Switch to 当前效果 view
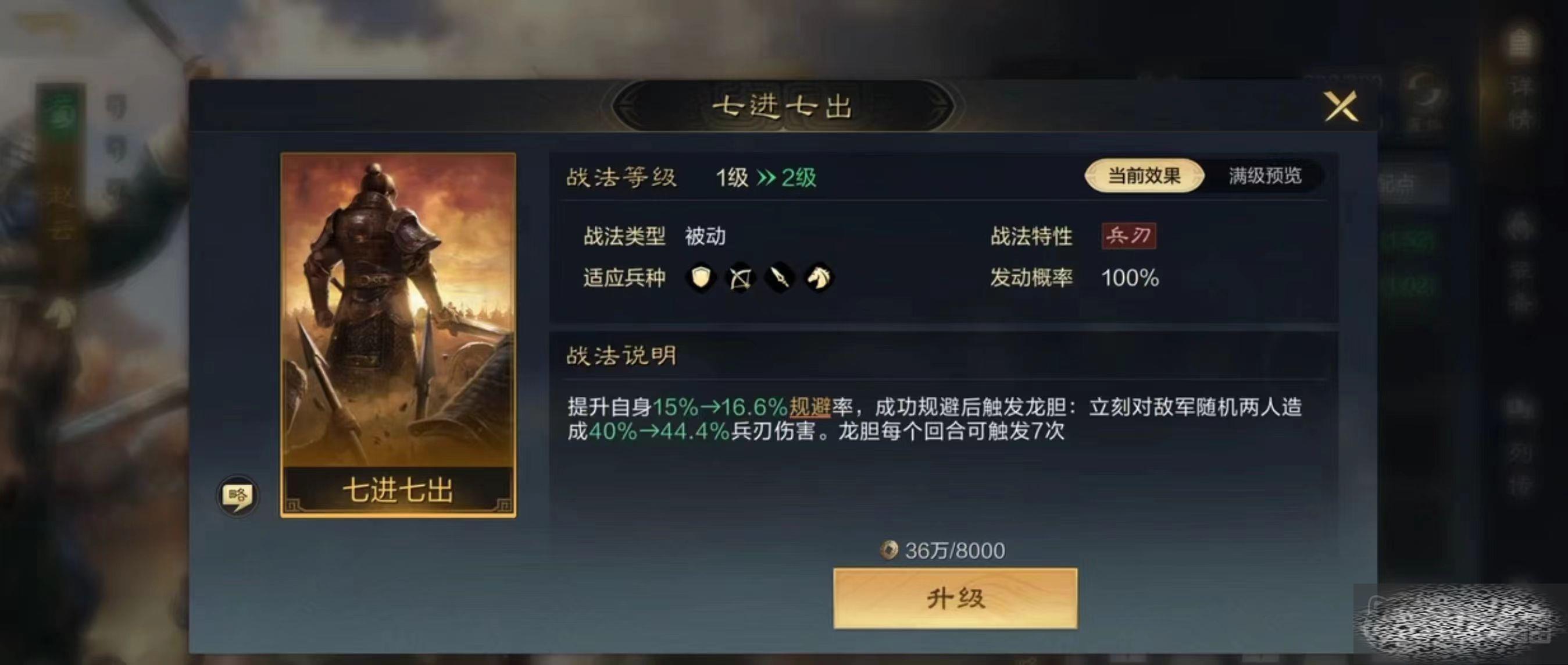This screenshot has height=665, width=1568. [1144, 176]
